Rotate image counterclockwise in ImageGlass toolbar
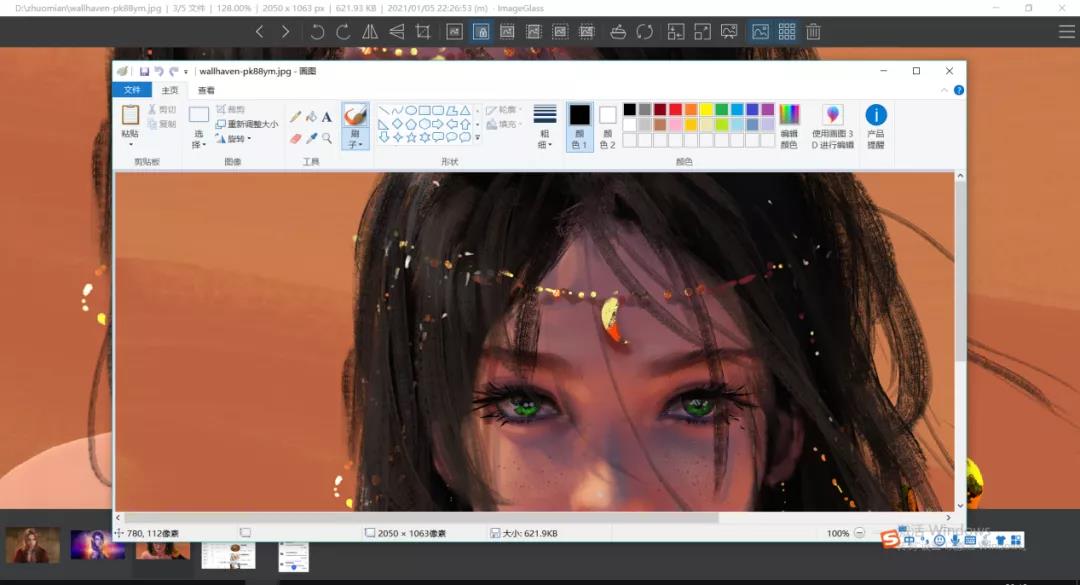The height and width of the screenshot is (585, 1080). coord(317,32)
